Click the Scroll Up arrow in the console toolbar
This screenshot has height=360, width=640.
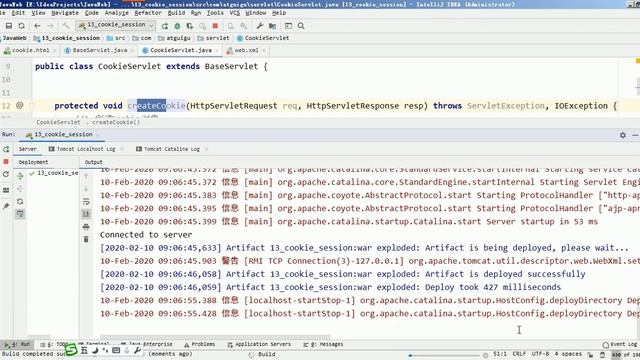coord(86,176)
